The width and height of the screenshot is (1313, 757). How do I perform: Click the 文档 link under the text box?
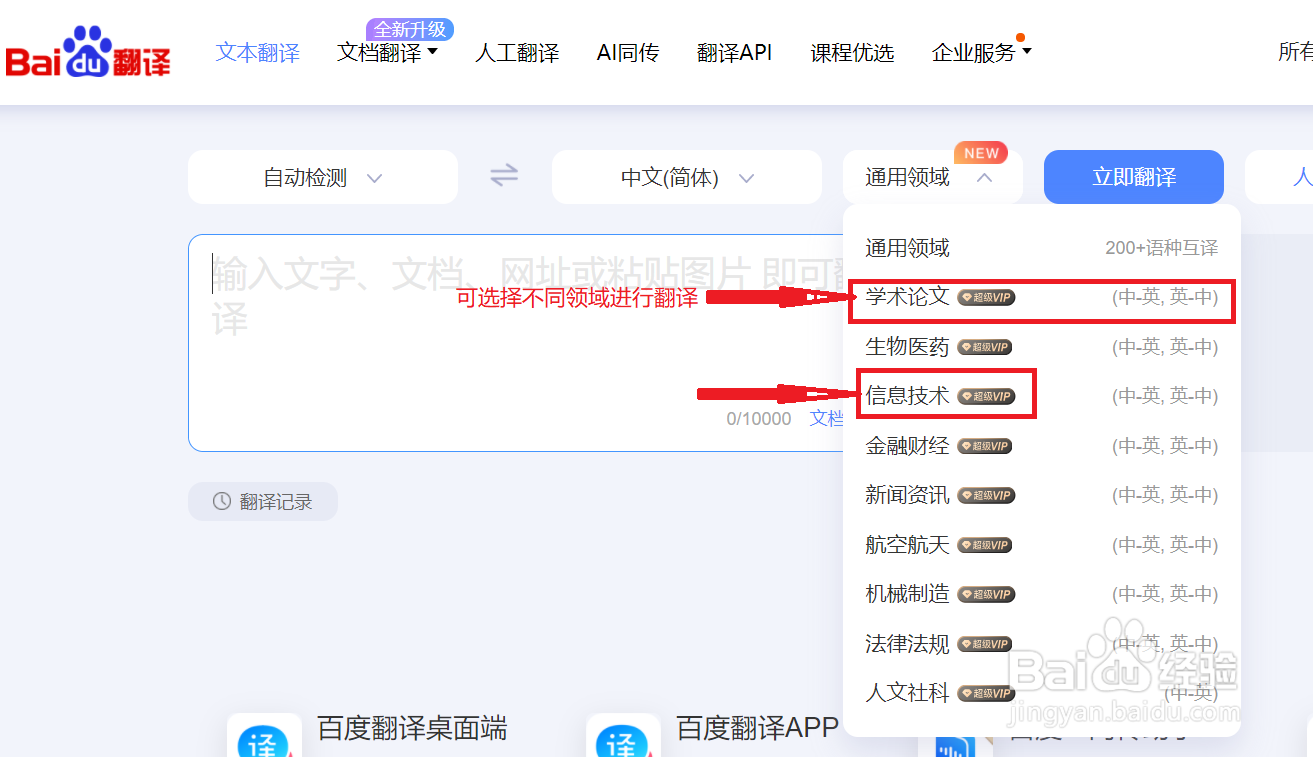click(826, 418)
